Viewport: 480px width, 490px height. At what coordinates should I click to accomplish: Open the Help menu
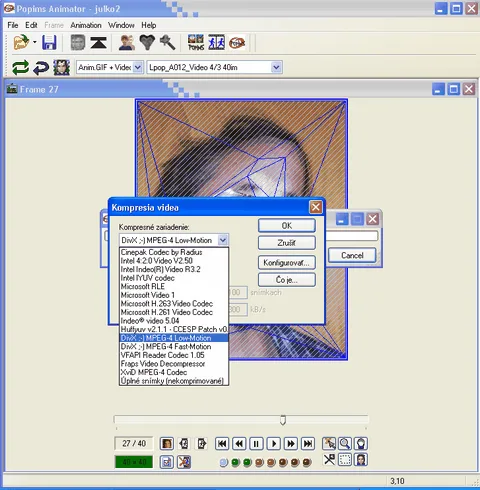click(x=148, y=25)
